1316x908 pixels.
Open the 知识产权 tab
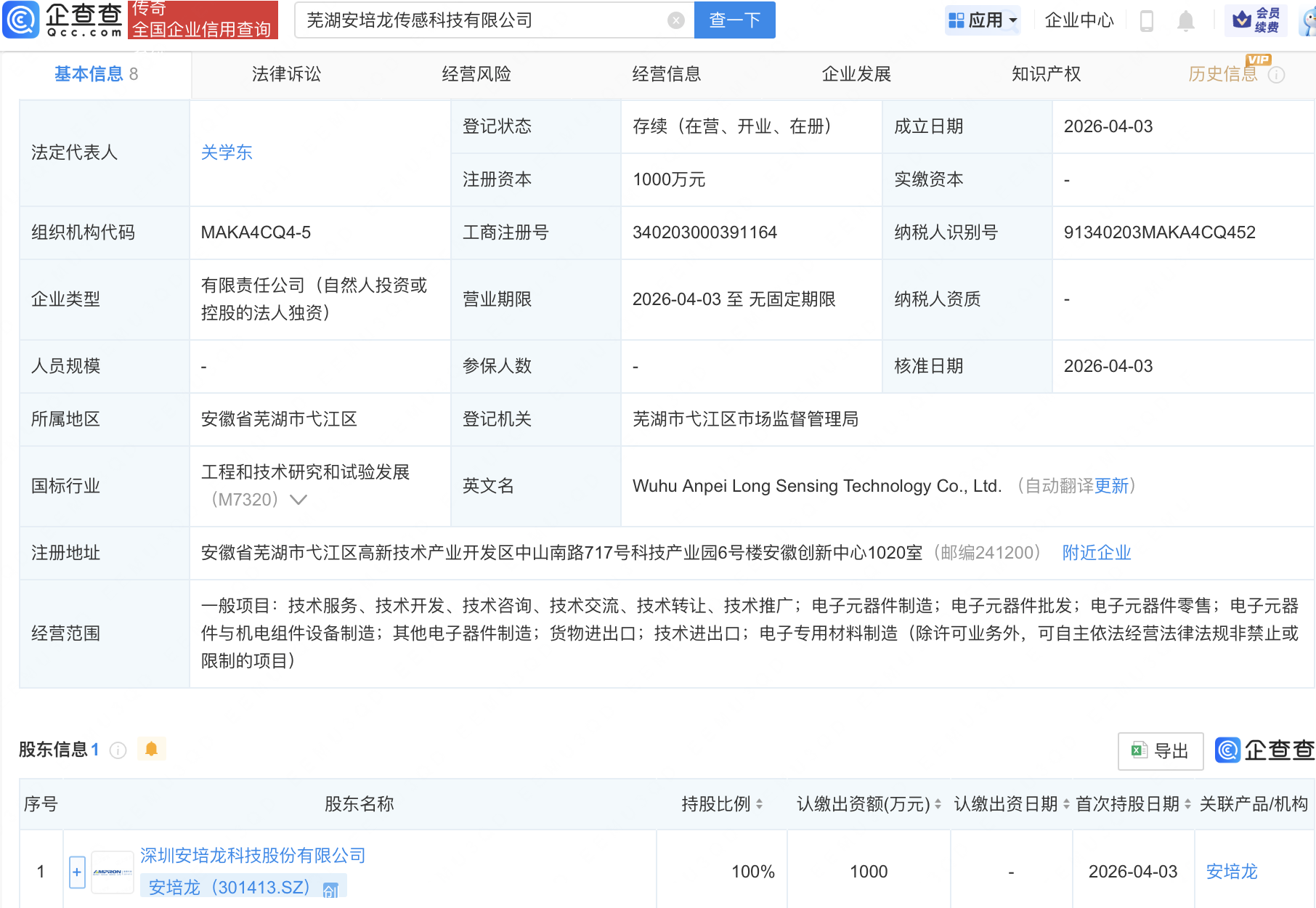(x=1045, y=73)
